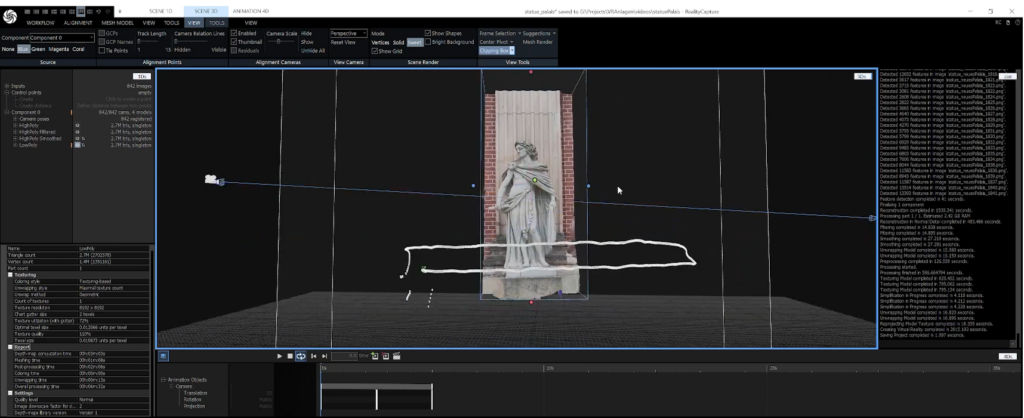Switch to the SCENE 1D tab
Screen dimensions: 1024x418
pos(161,11)
